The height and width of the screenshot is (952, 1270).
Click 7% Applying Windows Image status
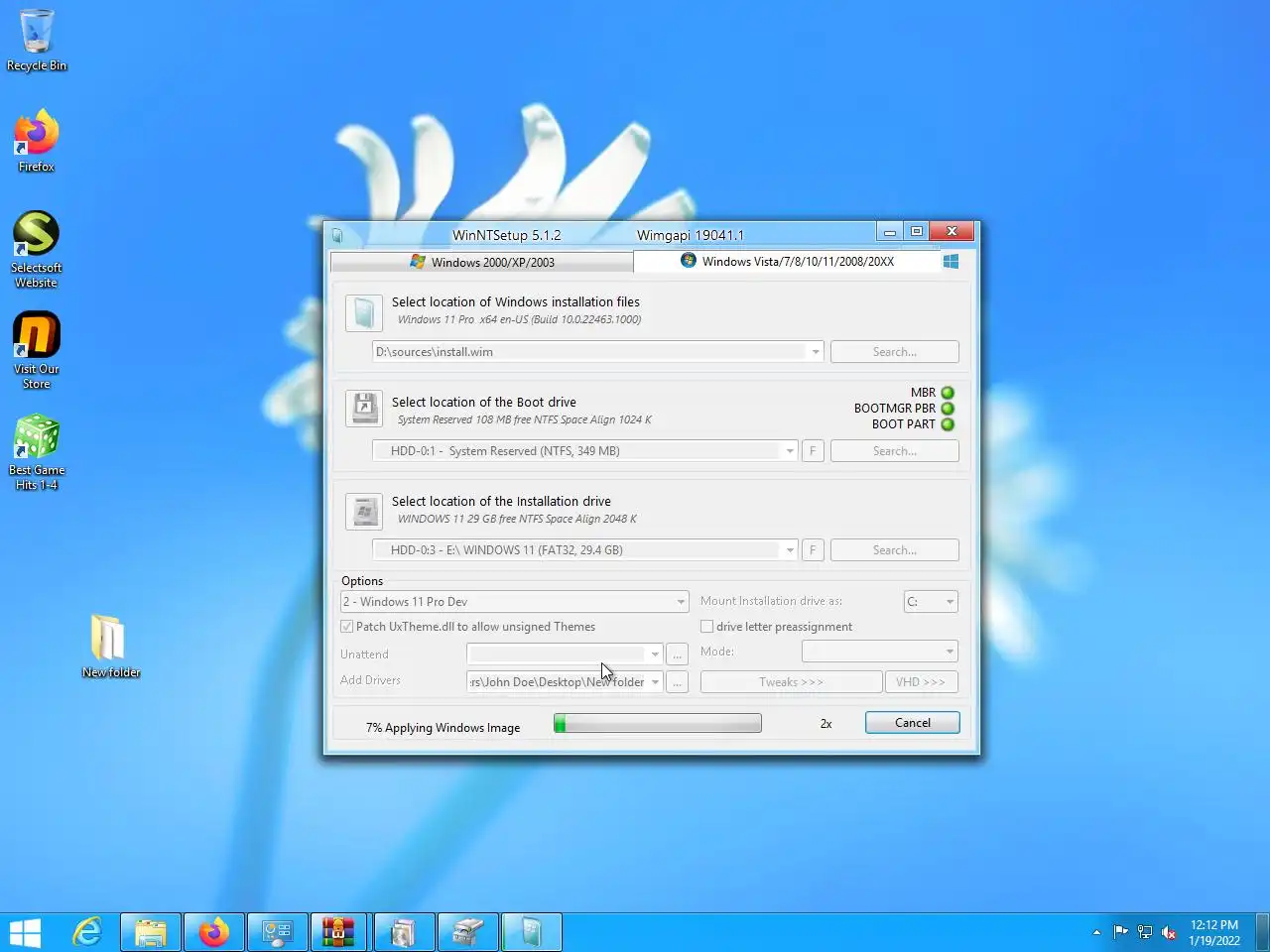443,728
